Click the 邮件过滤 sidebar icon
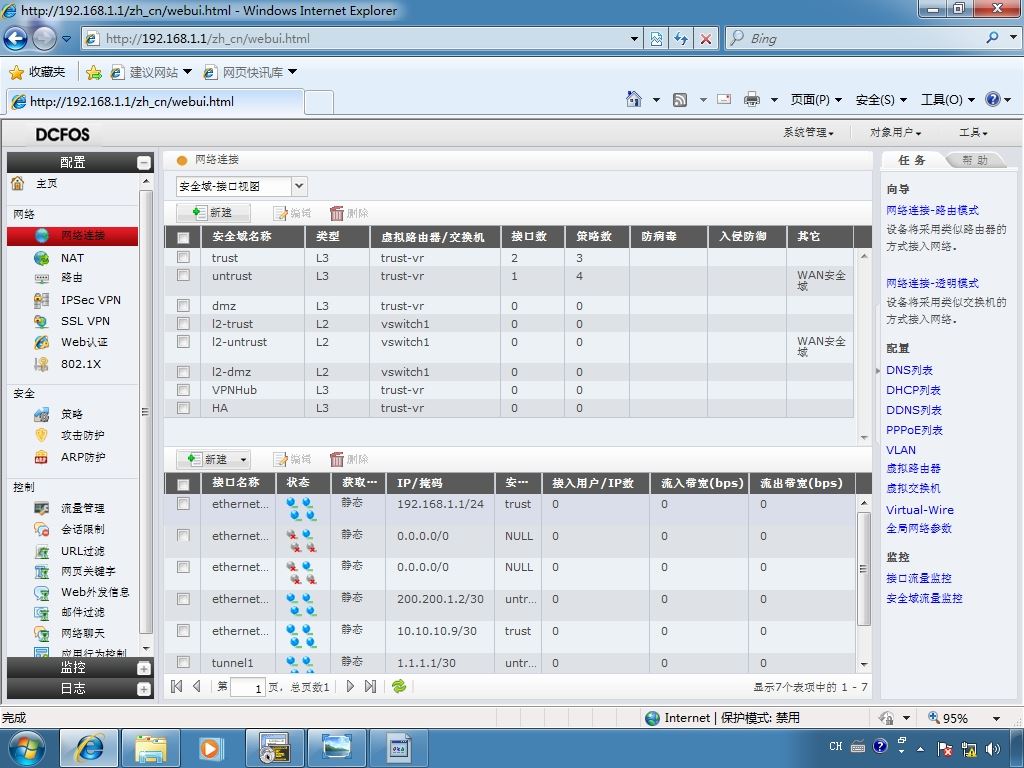This screenshot has height=768, width=1024. (42, 613)
